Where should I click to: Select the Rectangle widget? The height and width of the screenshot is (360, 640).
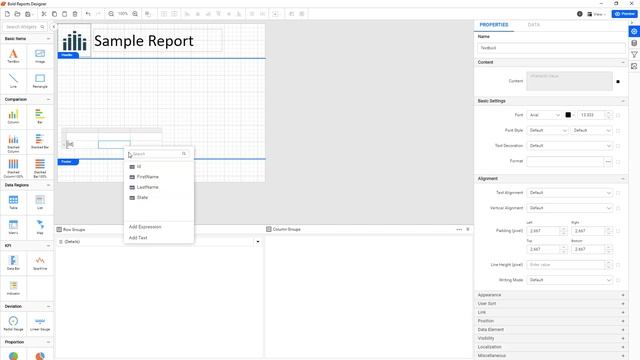point(40,80)
